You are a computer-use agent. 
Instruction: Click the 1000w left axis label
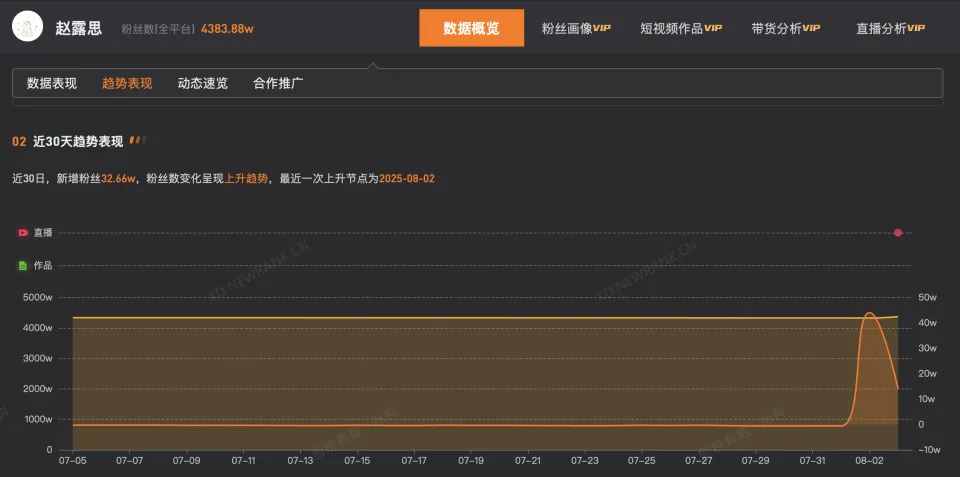[x=38, y=419]
